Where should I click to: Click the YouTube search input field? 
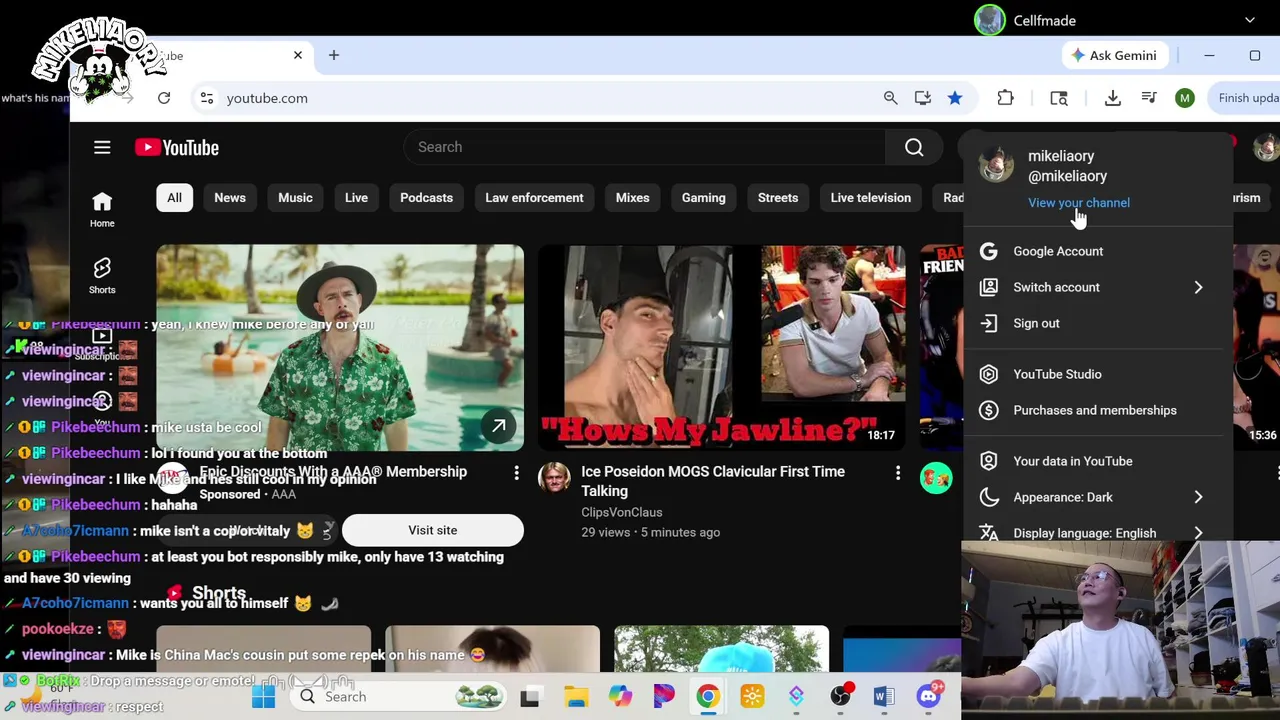click(x=645, y=147)
